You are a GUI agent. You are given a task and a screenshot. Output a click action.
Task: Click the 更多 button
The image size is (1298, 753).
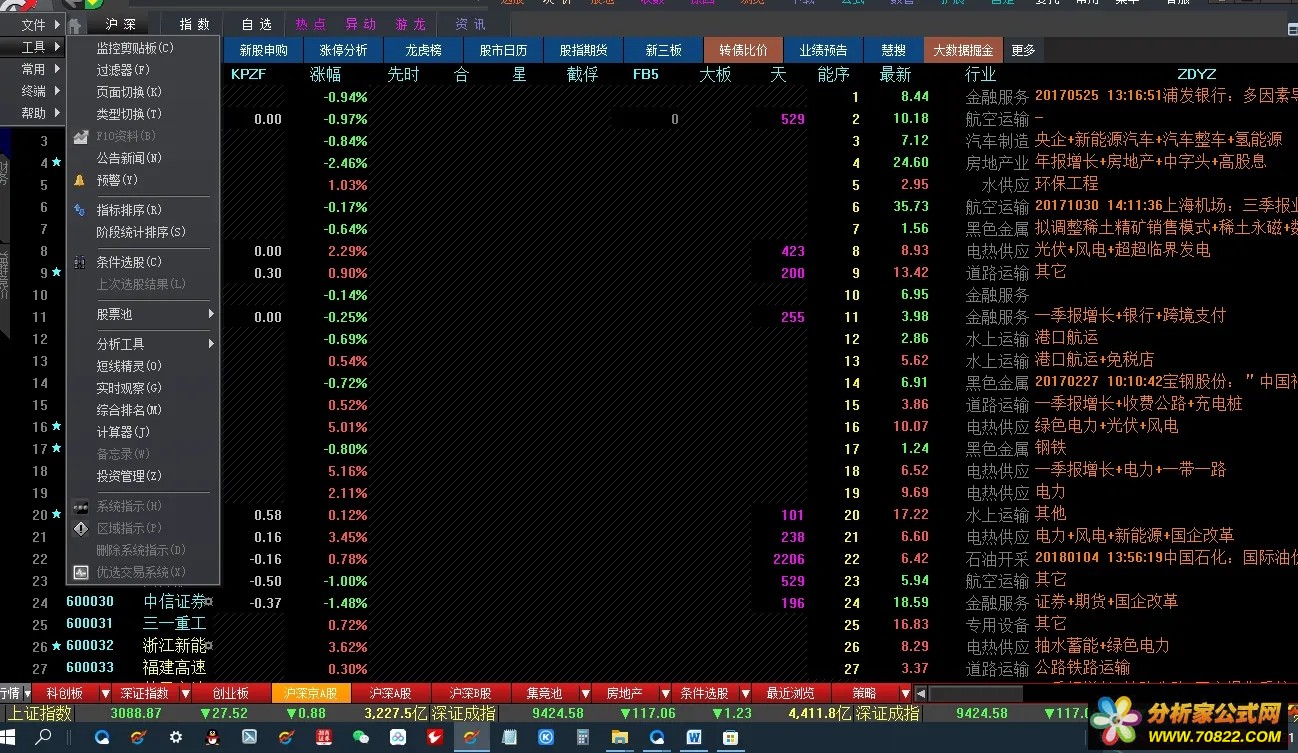[x=1023, y=50]
